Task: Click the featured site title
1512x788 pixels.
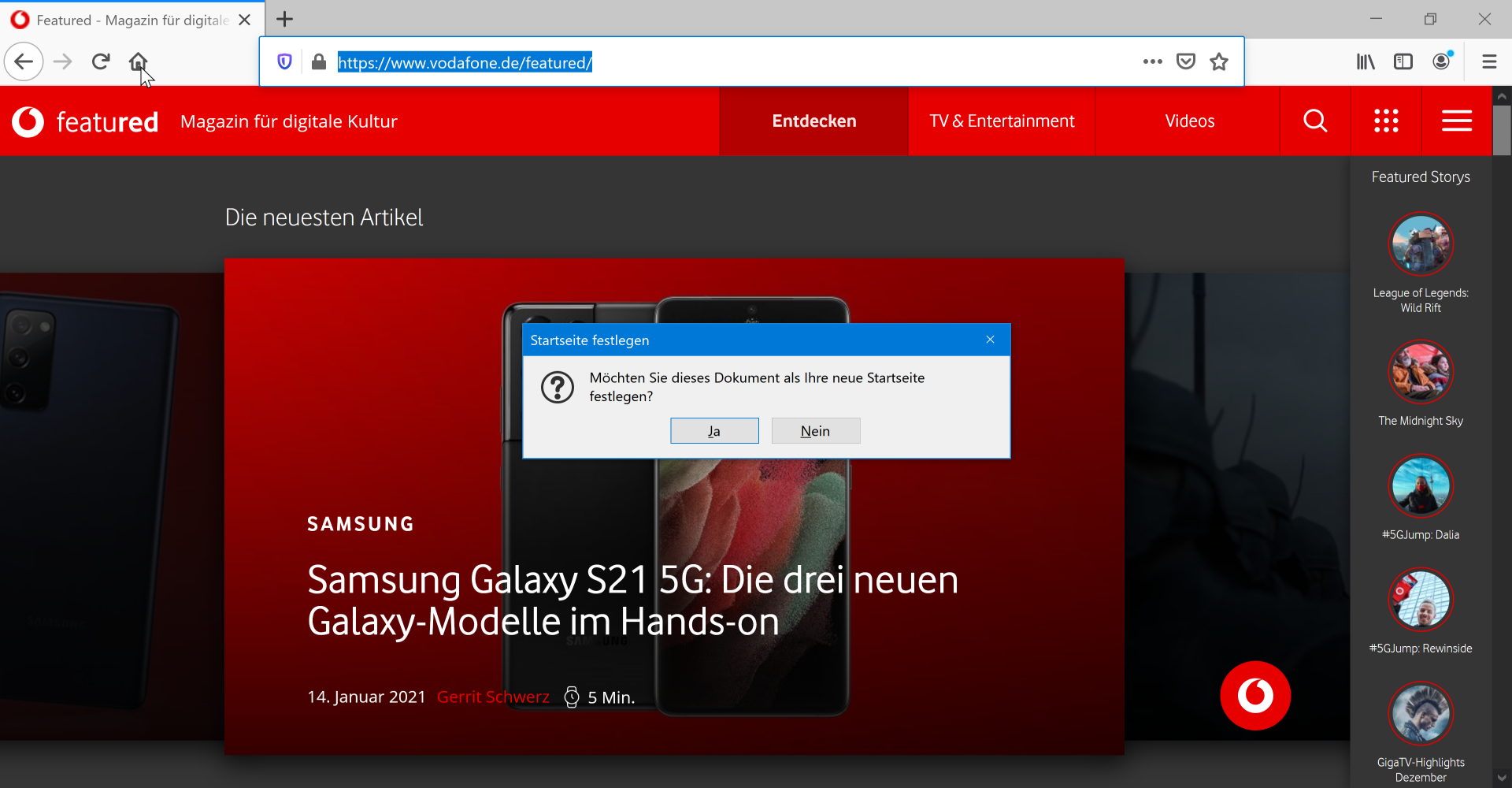Action: tap(108, 122)
